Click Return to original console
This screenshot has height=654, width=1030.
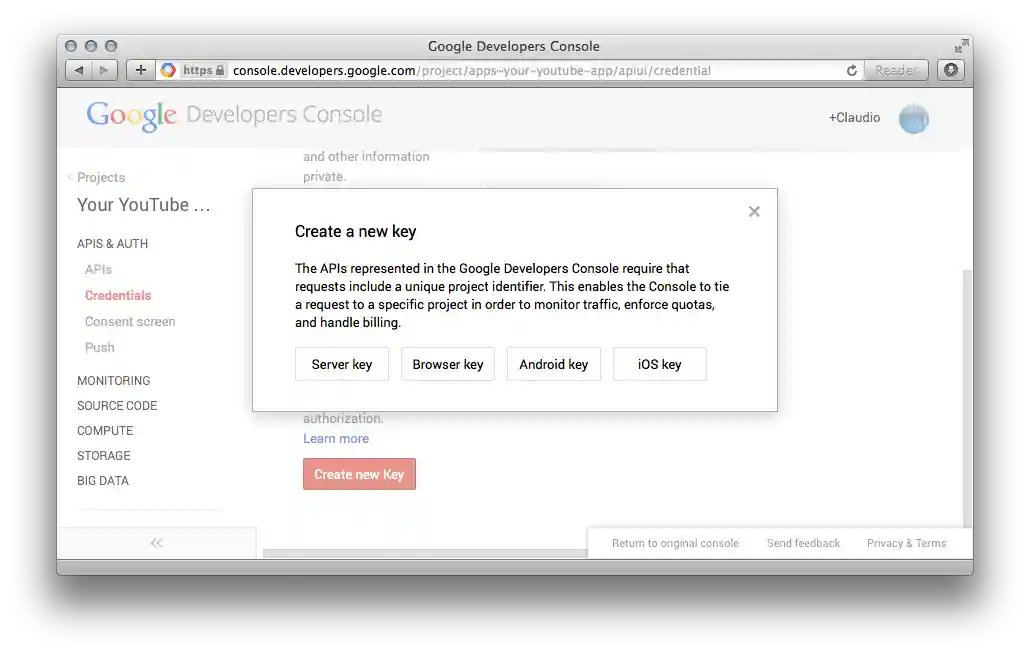(675, 543)
